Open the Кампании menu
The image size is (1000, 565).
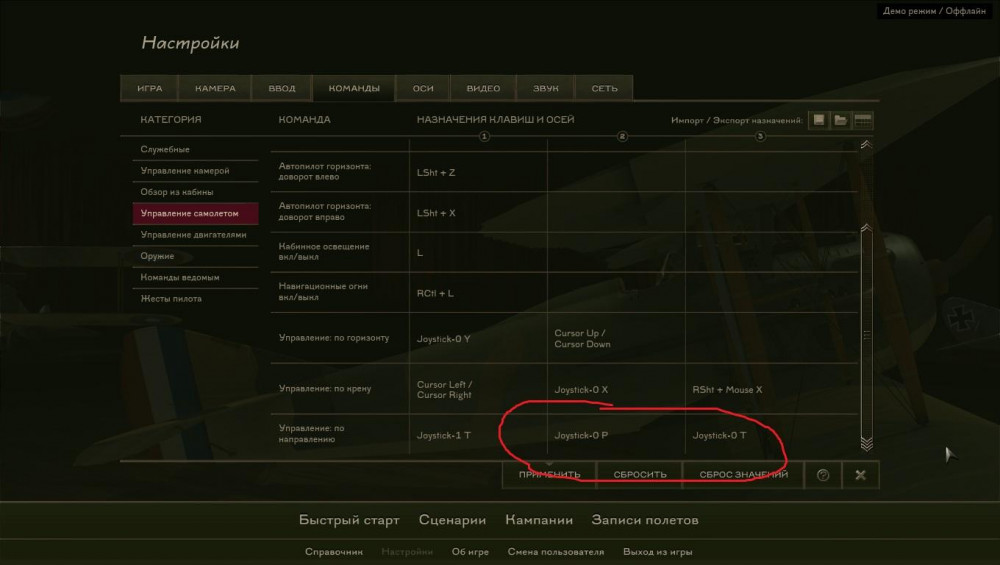[539, 520]
